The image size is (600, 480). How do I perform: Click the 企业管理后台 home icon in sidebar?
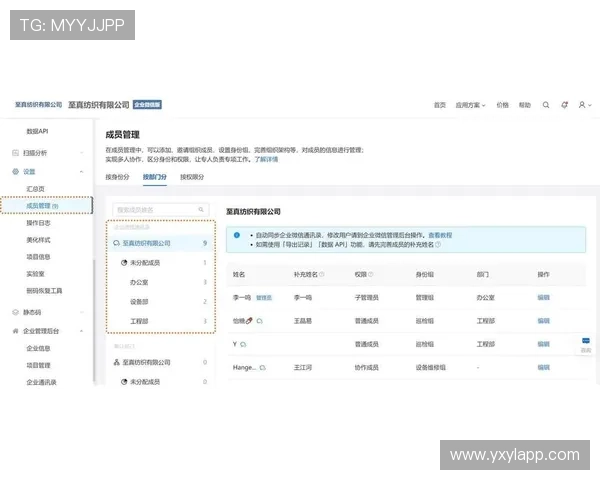15,331
